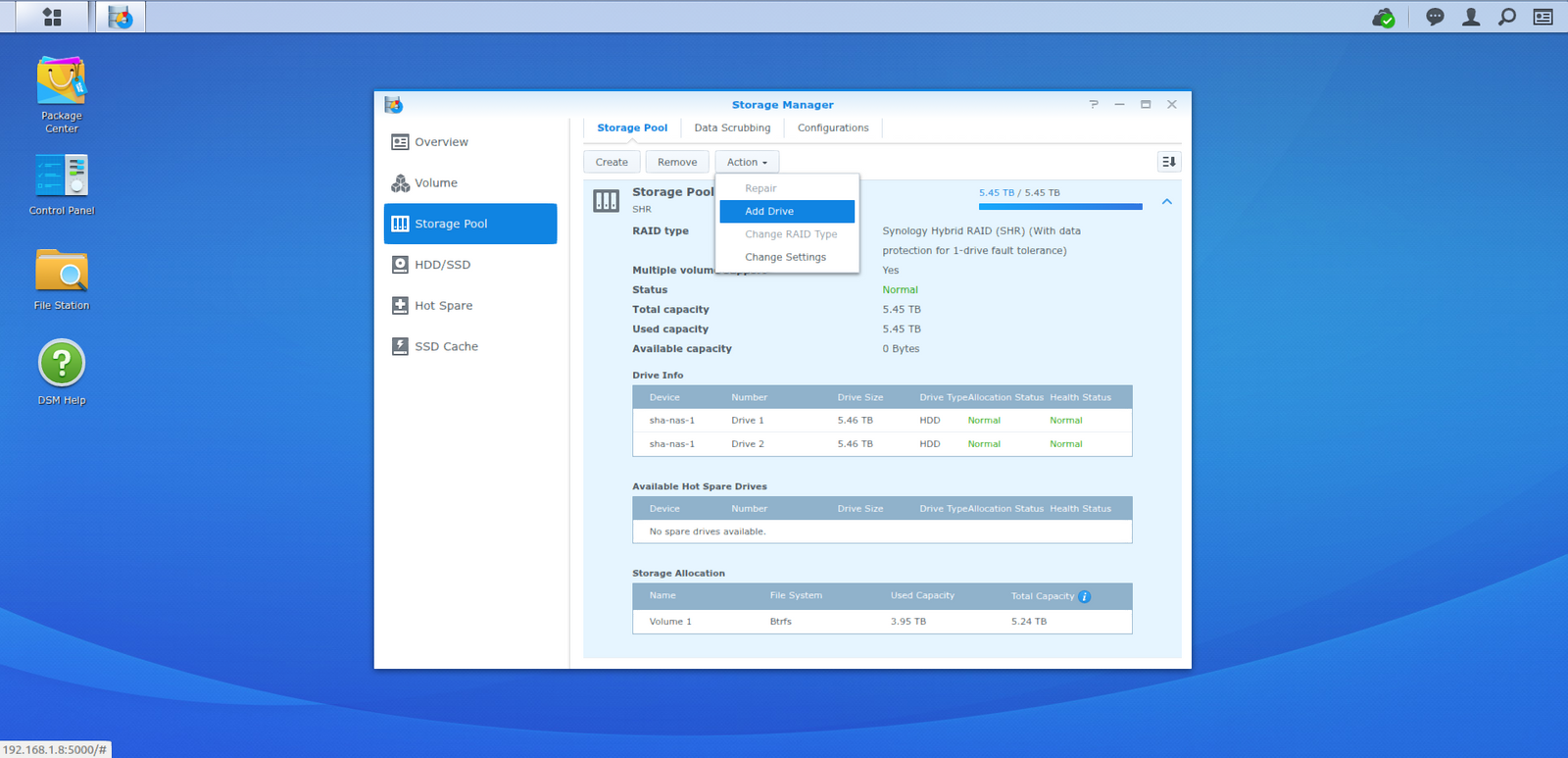This screenshot has width=1568, height=758.
Task: Open the user options person icon
Action: (1471, 17)
